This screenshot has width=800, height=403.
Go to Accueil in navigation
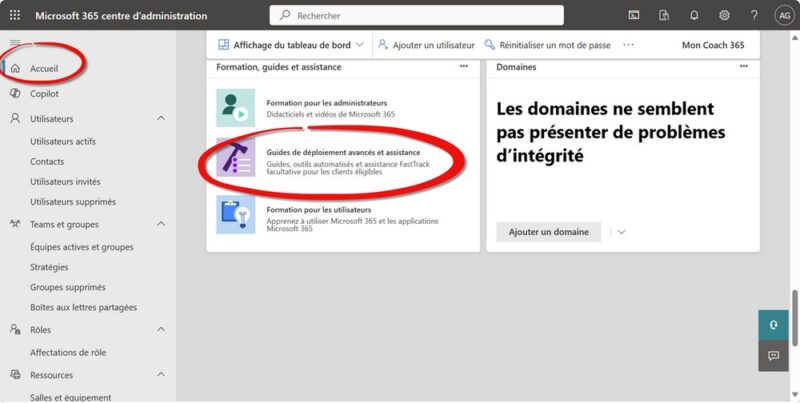(x=44, y=68)
